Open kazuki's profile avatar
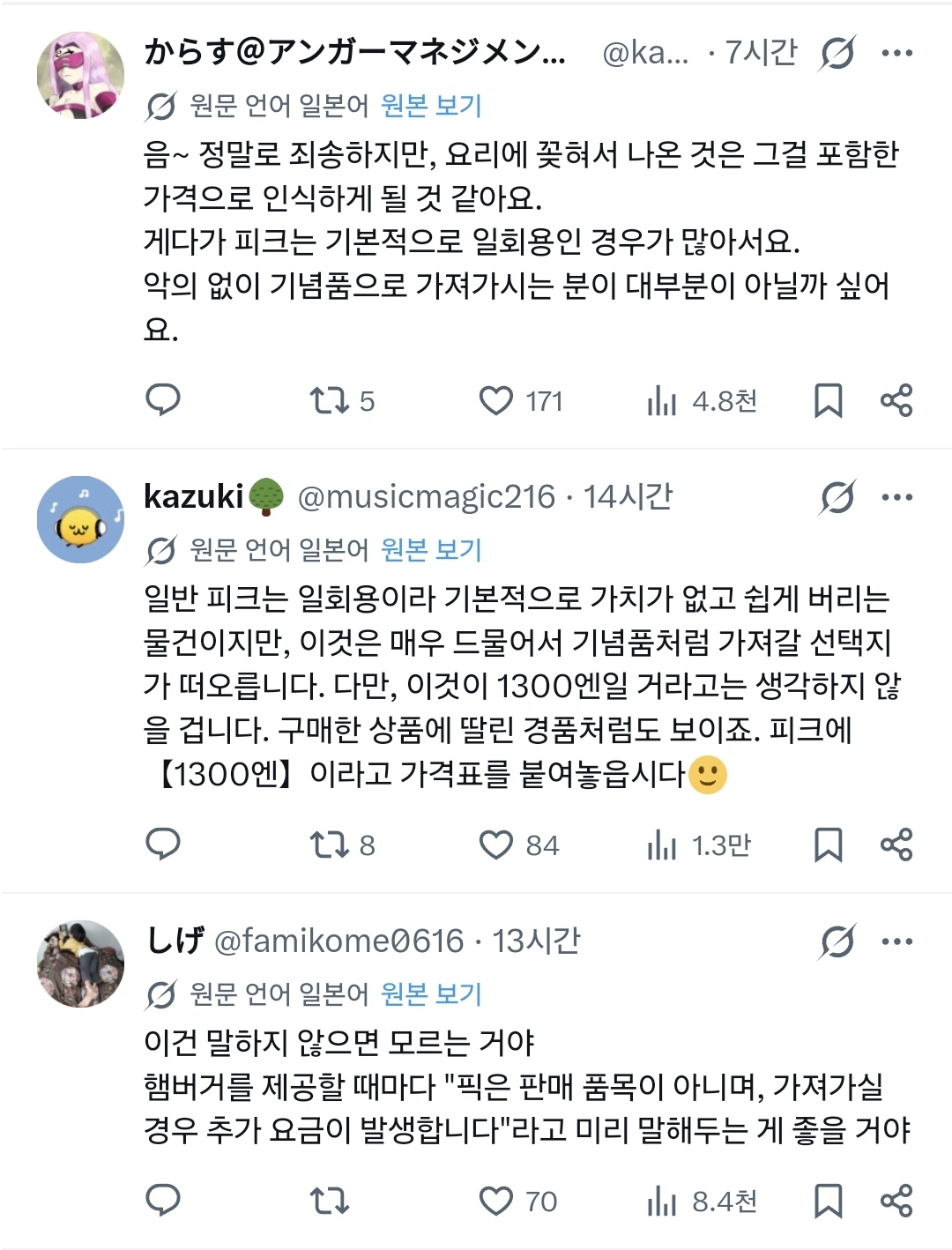 (80, 520)
